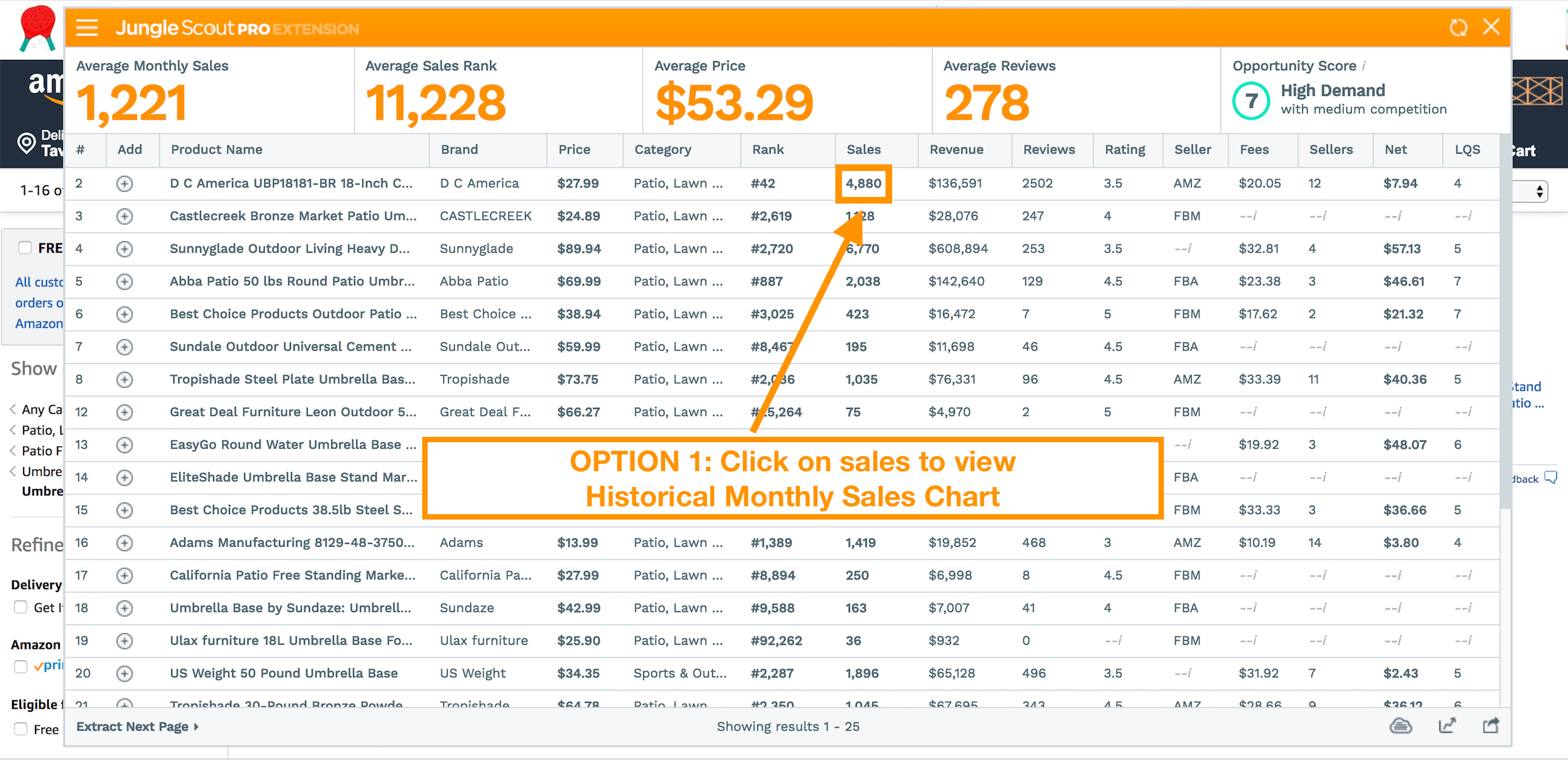
Task: Click the trend chart icon in footer
Action: tap(1447, 726)
